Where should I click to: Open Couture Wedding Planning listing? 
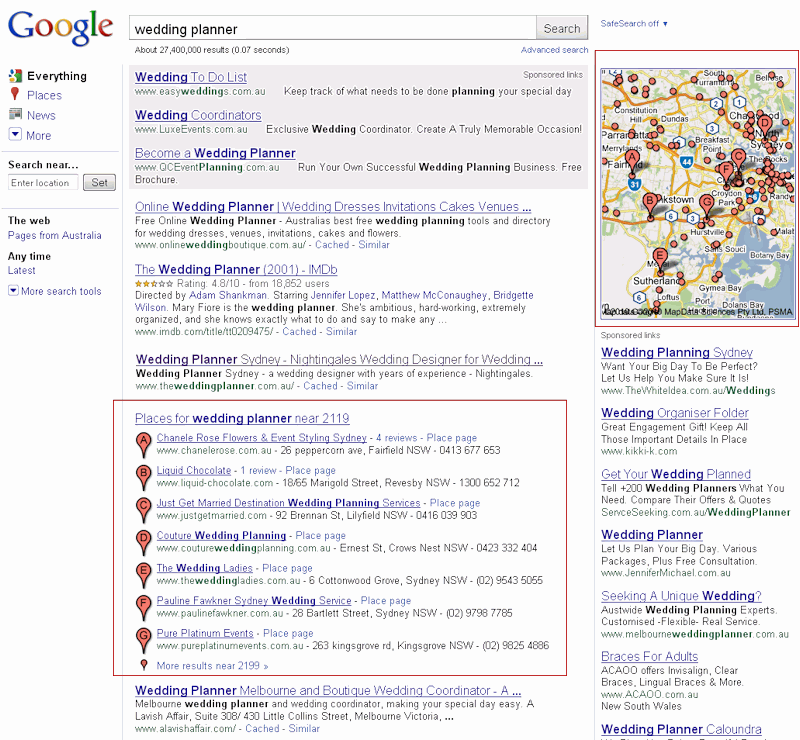click(x=221, y=535)
